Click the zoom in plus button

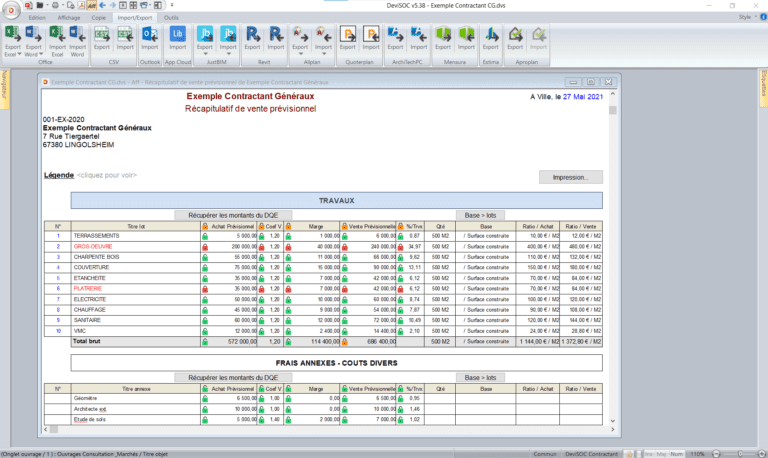762,454
